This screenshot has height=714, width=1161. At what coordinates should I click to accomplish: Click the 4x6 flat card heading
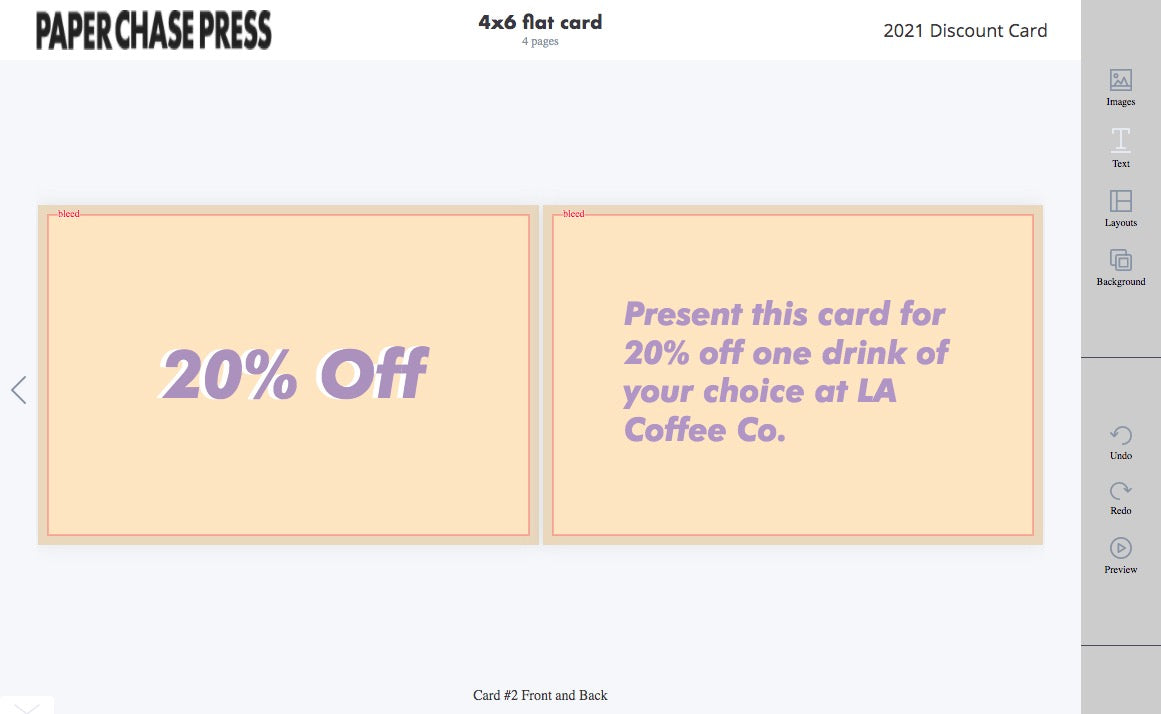click(x=540, y=22)
